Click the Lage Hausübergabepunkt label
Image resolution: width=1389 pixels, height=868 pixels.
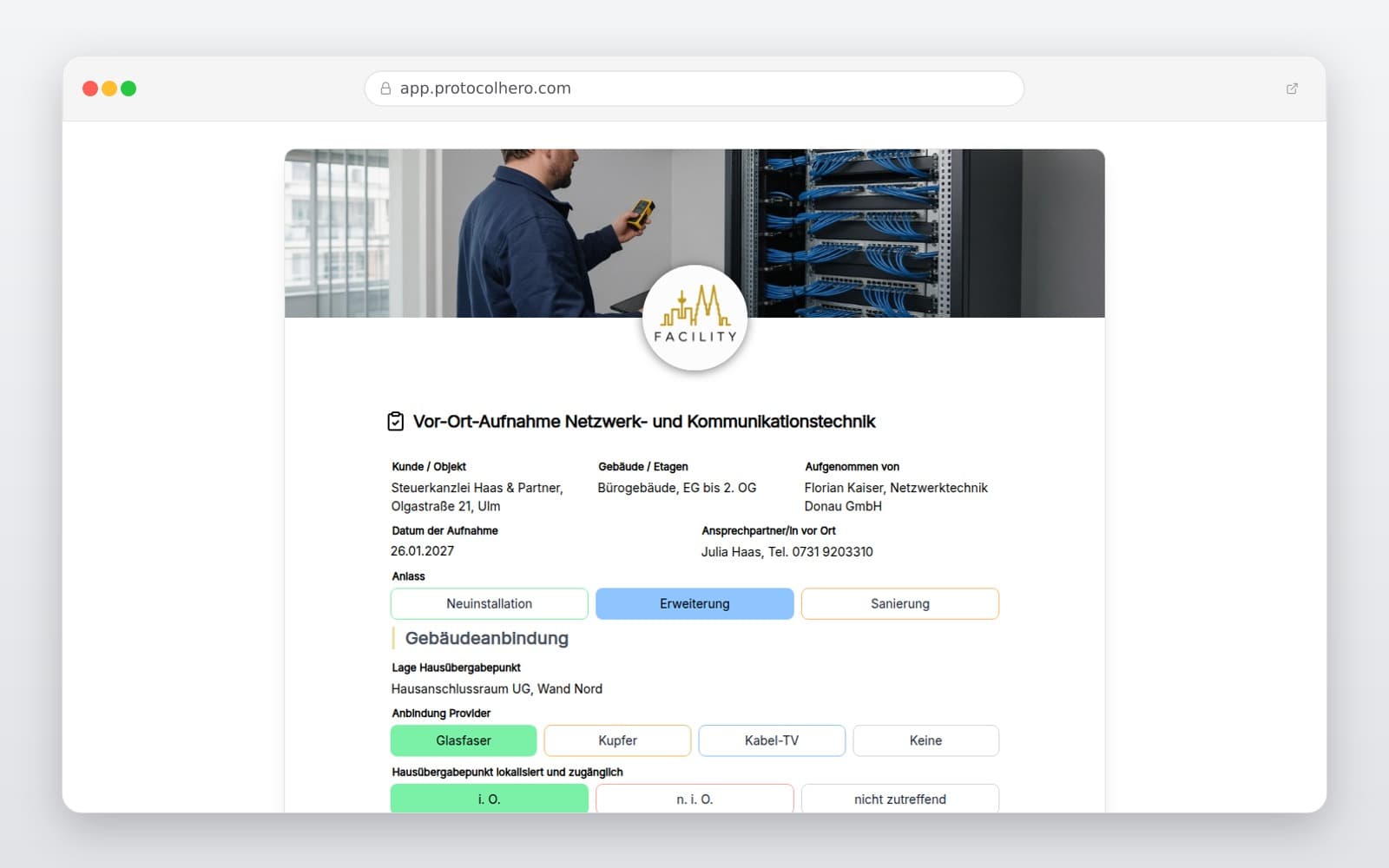[456, 667]
